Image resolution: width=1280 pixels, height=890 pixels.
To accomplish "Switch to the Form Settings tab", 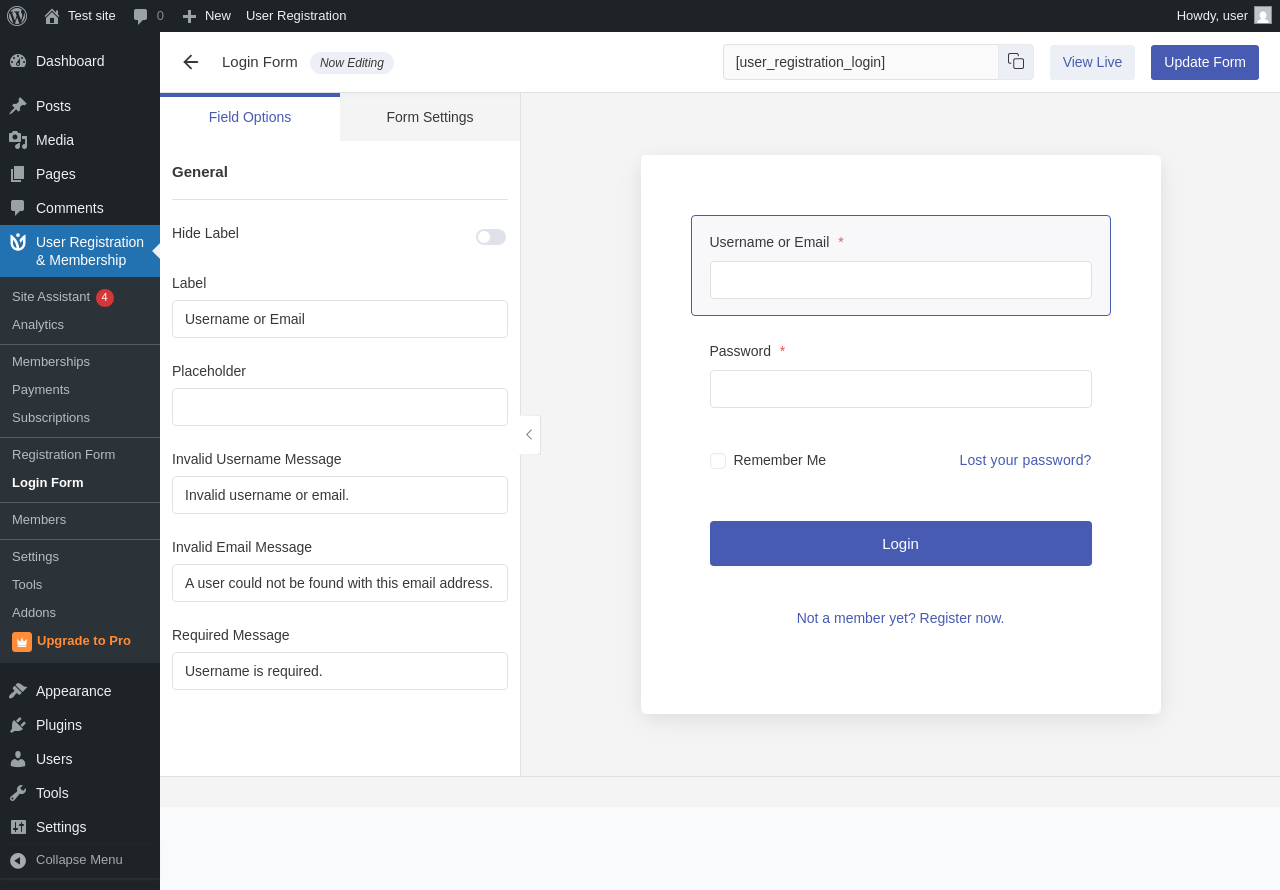I will click(430, 117).
